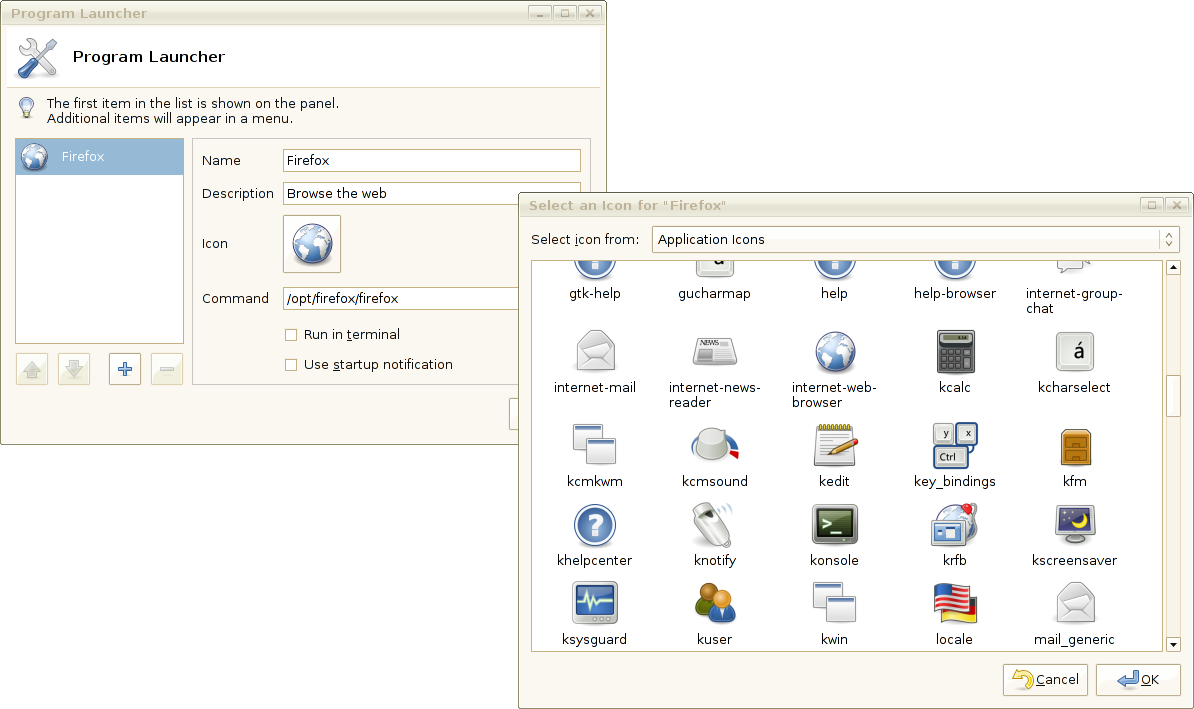The image size is (1194, 709).
Task: Select Firefox entry in launcher list
Action: point(100,157)
